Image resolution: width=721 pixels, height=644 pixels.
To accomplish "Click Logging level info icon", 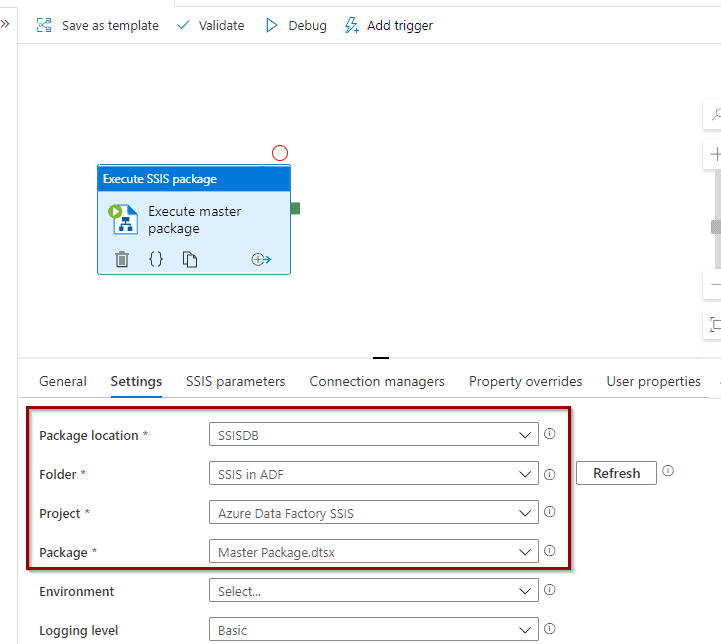I will pyautogui.click(x=549, y=628).
